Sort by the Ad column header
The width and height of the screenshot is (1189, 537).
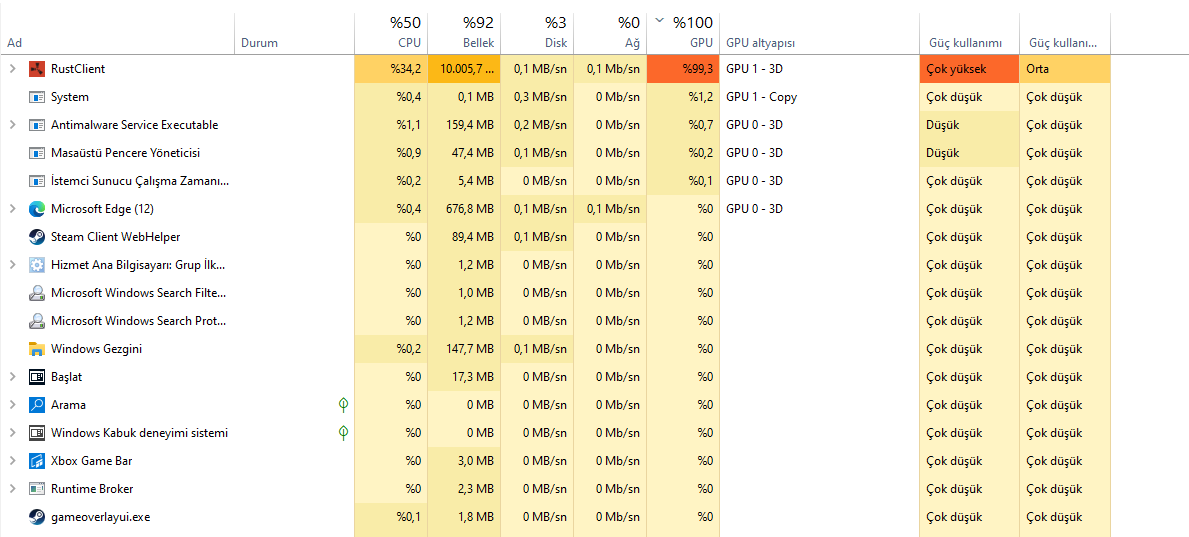[118, 33]
